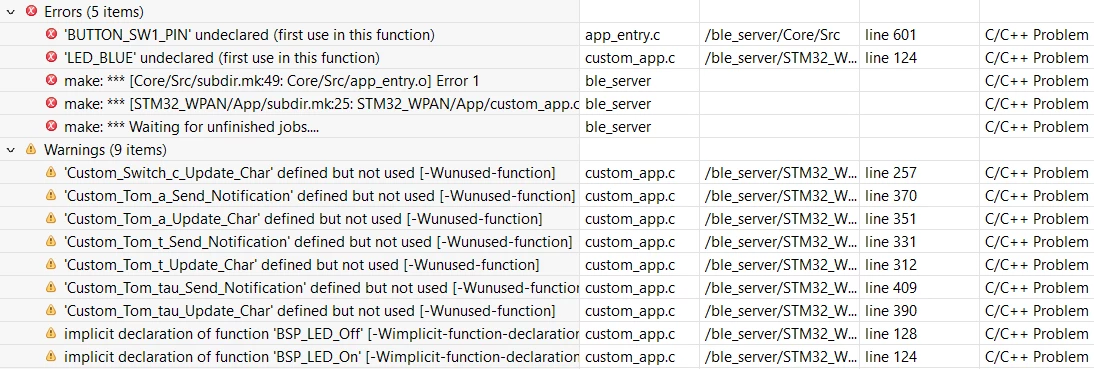Click the /ble_server/Core/Src path cell
The width and height of the screenshot is (1094, 369).
click(772, 34)
